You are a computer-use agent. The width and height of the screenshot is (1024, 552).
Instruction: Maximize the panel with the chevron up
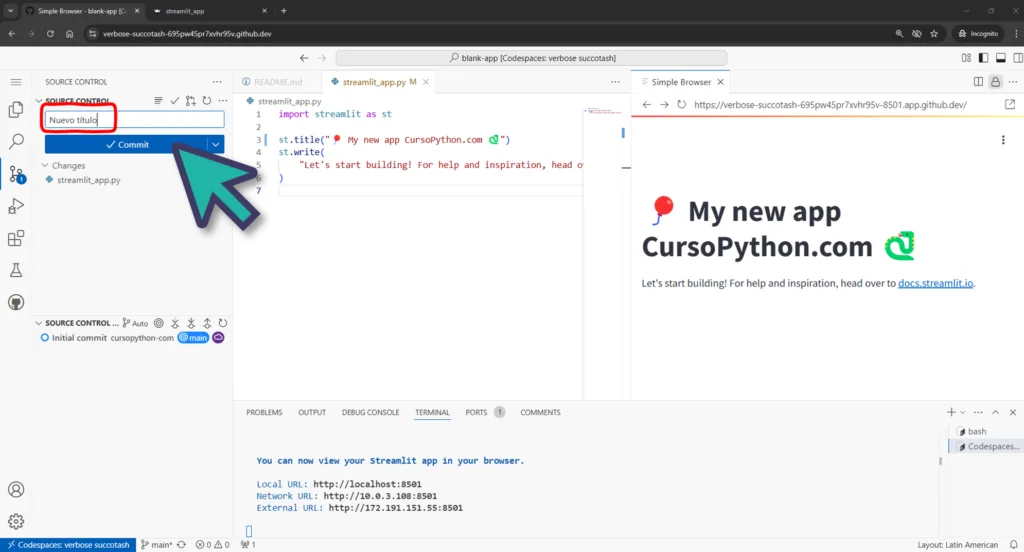coord(995,412)
